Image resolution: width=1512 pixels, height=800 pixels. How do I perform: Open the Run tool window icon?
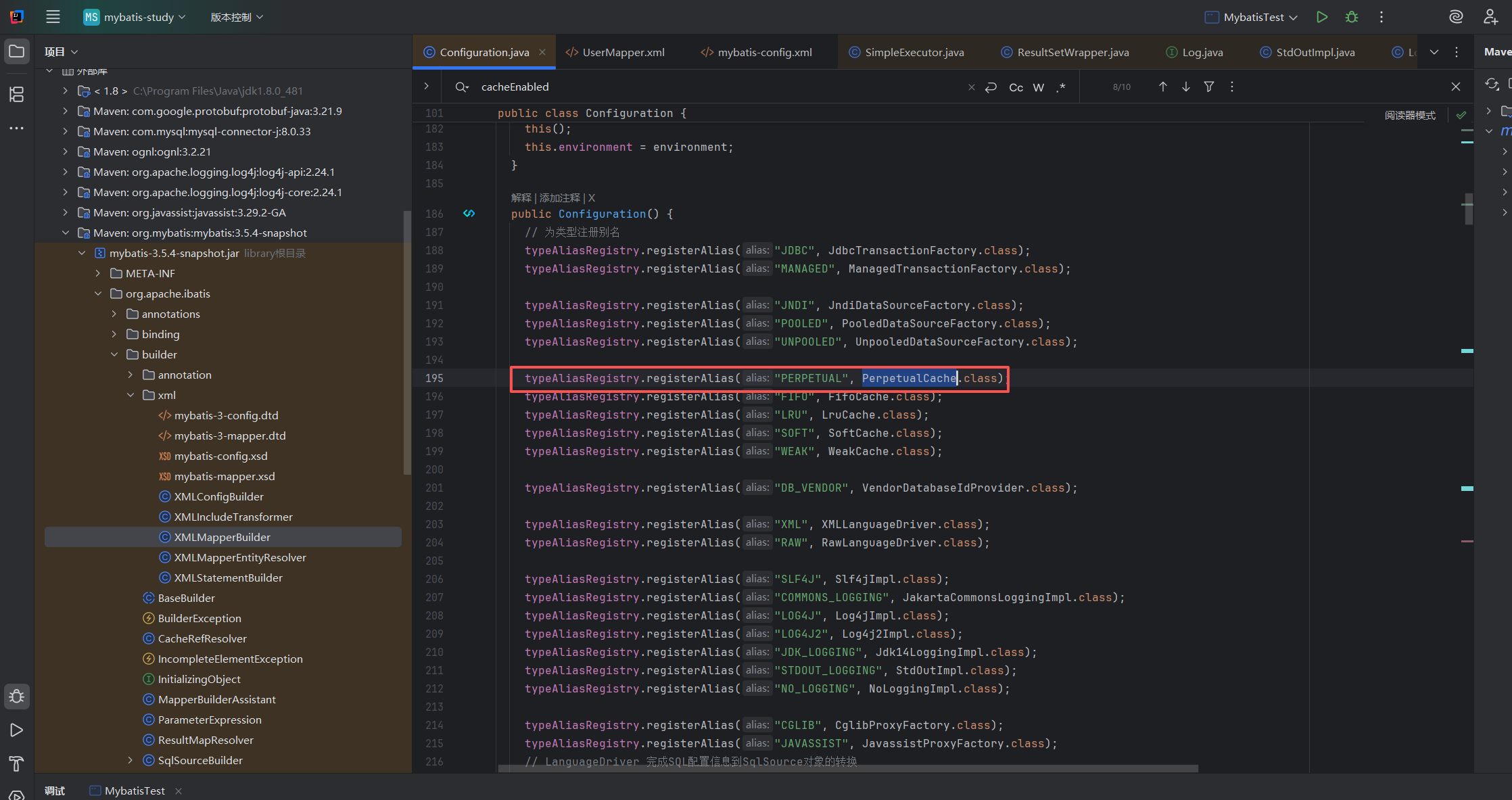(x=17, y=730)
